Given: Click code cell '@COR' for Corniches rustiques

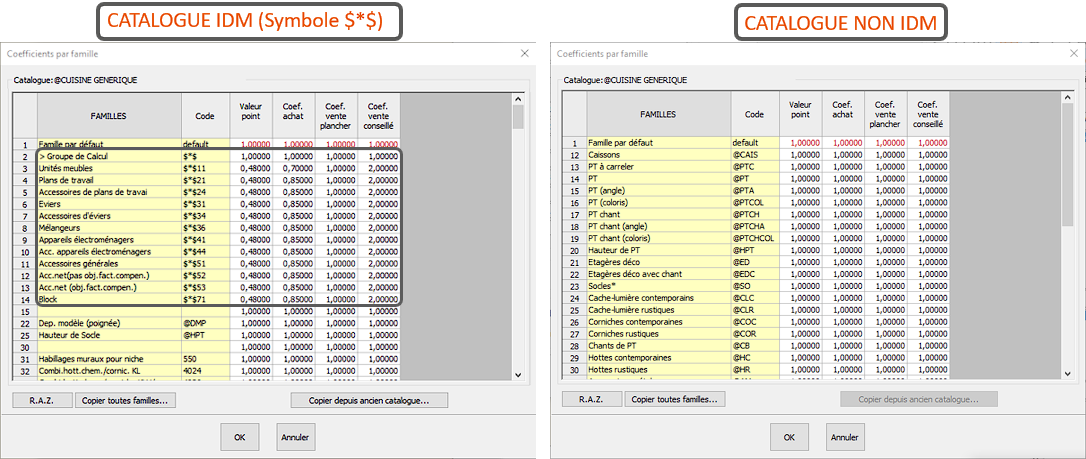Looking at the screenshot, I should pyautogui.click(x=755, y=334).
